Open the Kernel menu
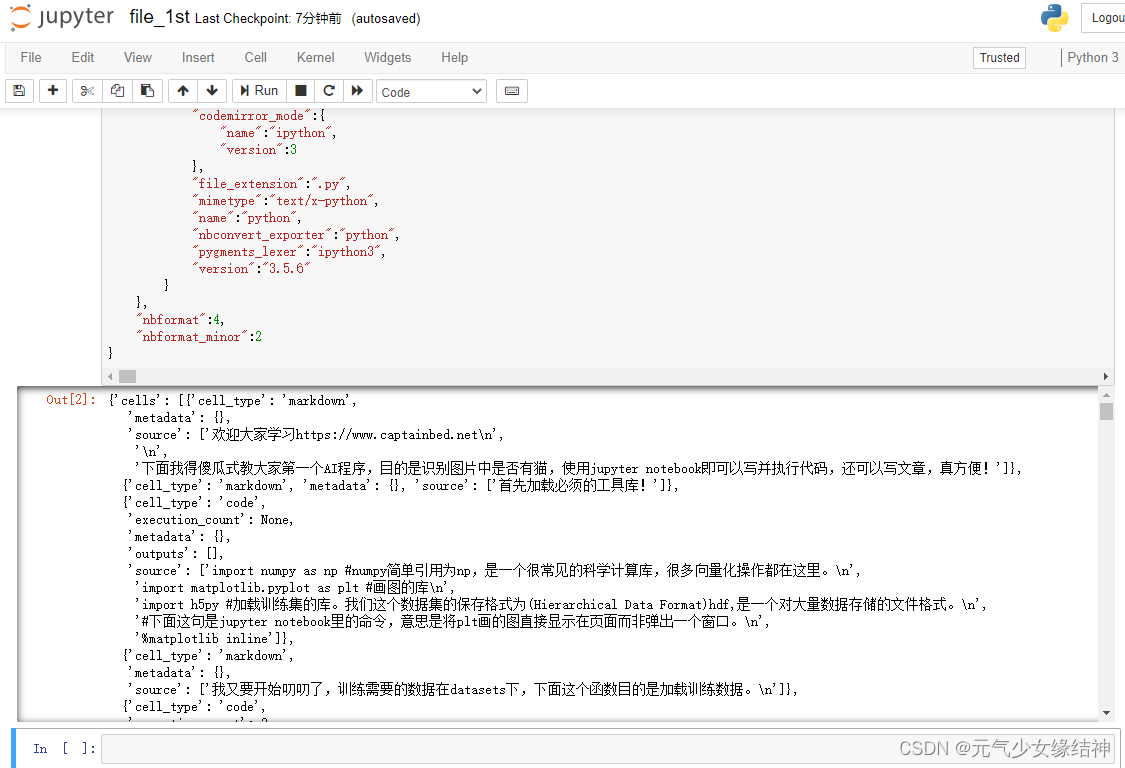This screenshot has height=768, width=1125. [316, 57]
